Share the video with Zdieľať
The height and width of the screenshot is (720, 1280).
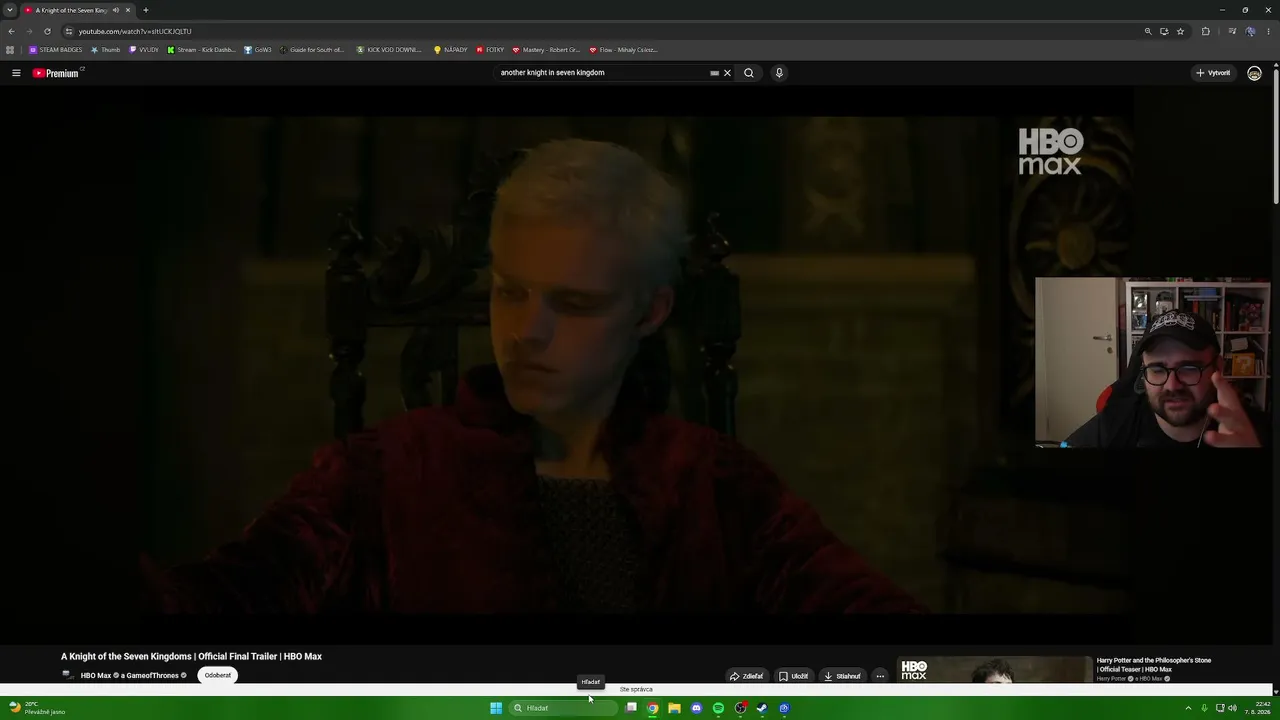746,676
